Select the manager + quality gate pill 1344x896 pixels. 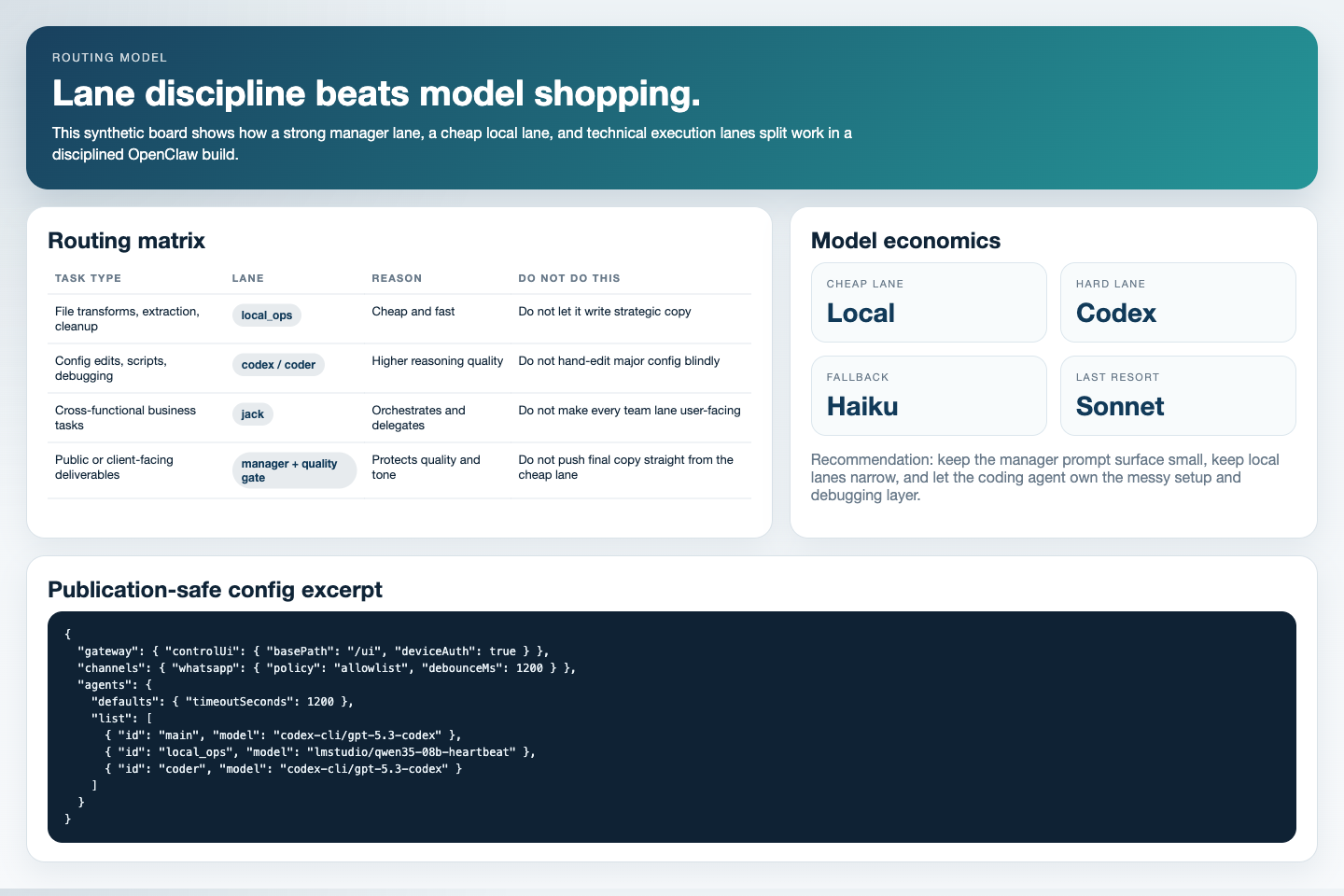coord(293,470)
